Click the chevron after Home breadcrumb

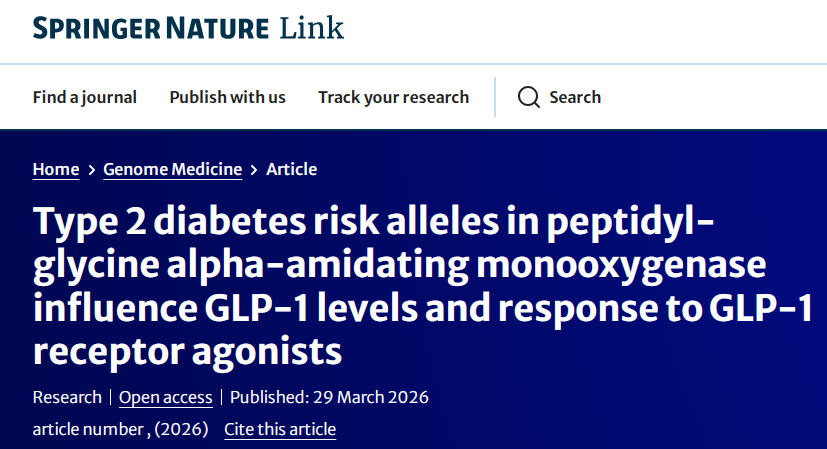coord(91,170)
